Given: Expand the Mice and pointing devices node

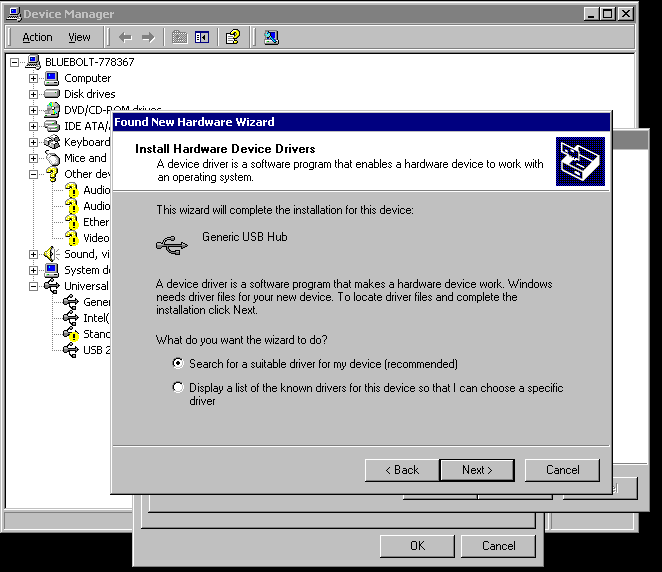Looking at the screenshot, I should click(x=33, y=158).
